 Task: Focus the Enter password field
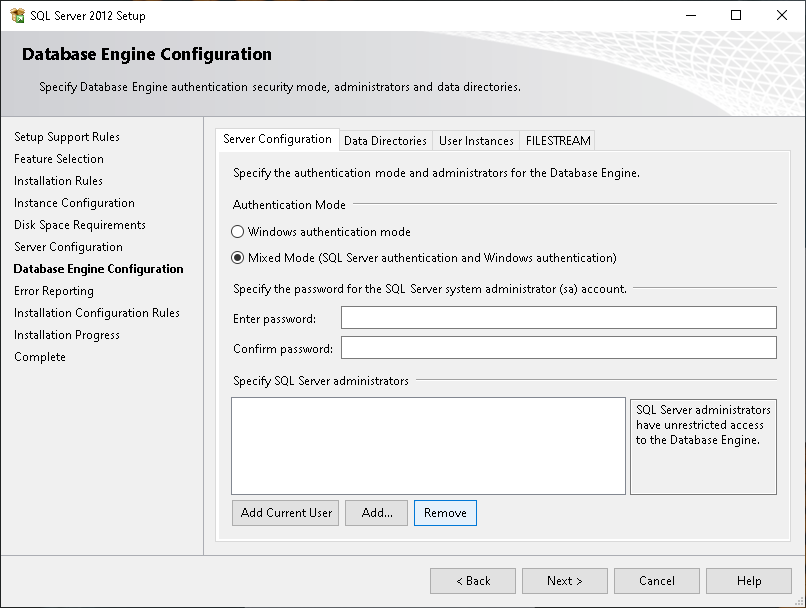point(559,318)
